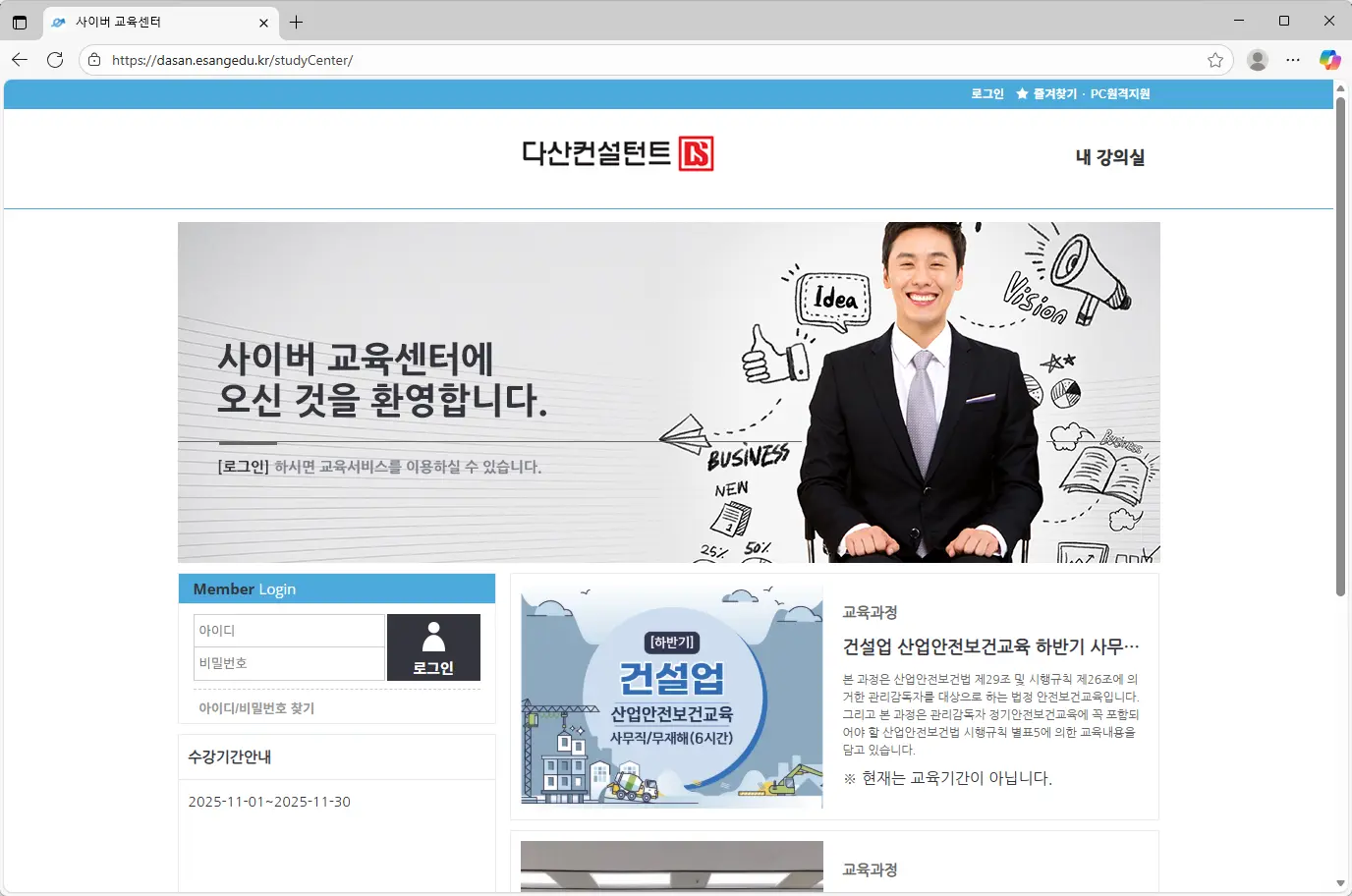Select the 사이버 교육센터 browser tab
The height and width of the screenshot is (896, 1352).
coord(147,22)
